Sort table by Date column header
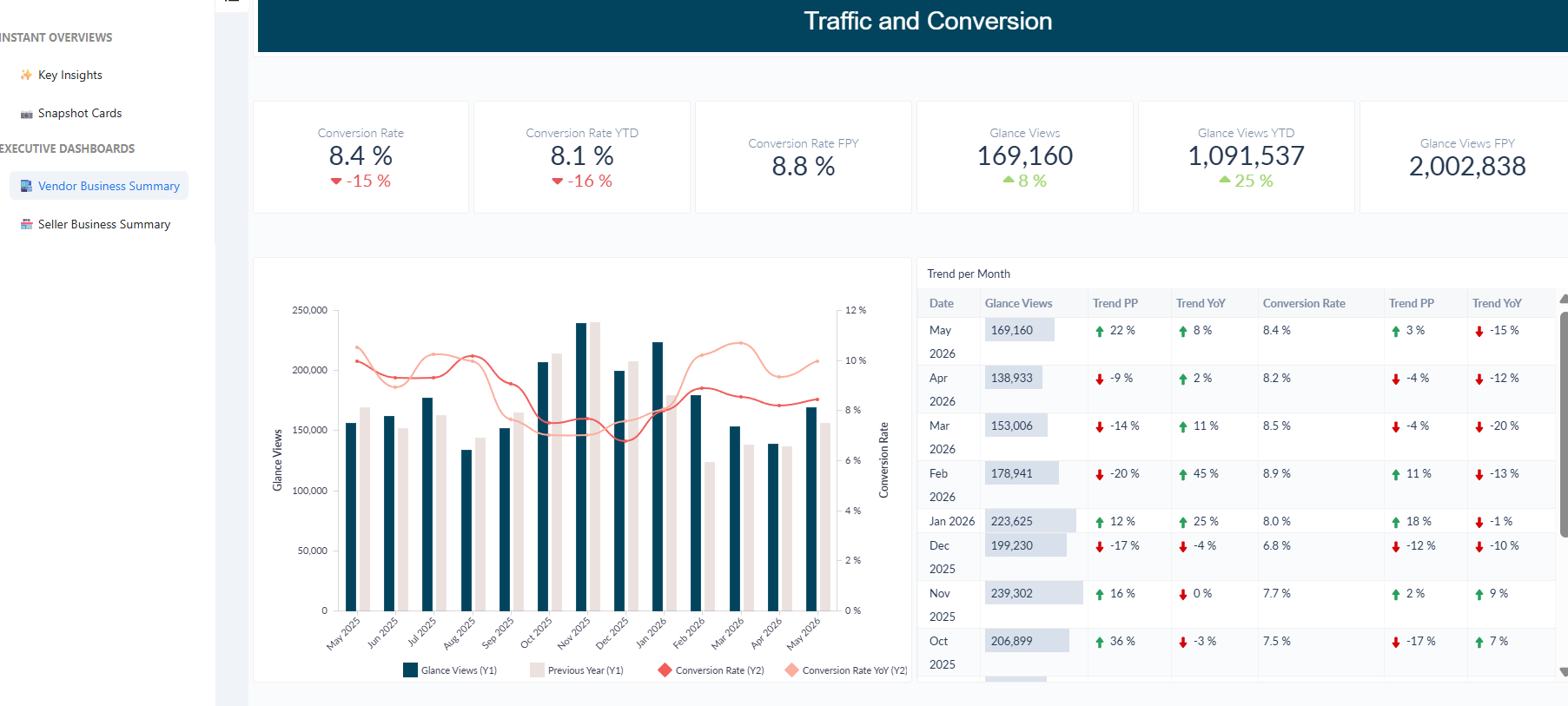The height and width of the screenshot is (706, 1568). pyautogui.click(x=942, y=303)
